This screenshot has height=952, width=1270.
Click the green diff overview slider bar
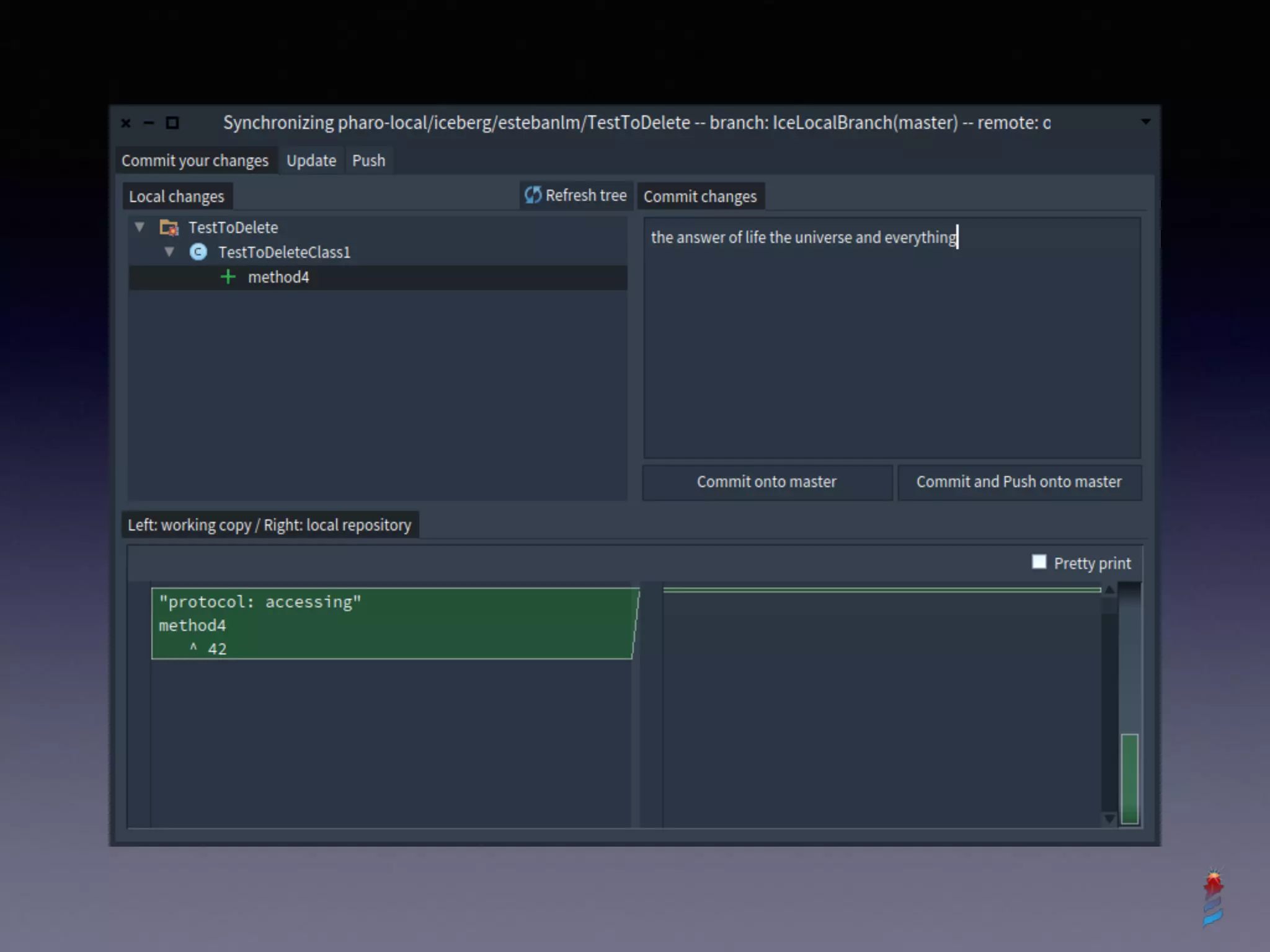point(1130,778)
